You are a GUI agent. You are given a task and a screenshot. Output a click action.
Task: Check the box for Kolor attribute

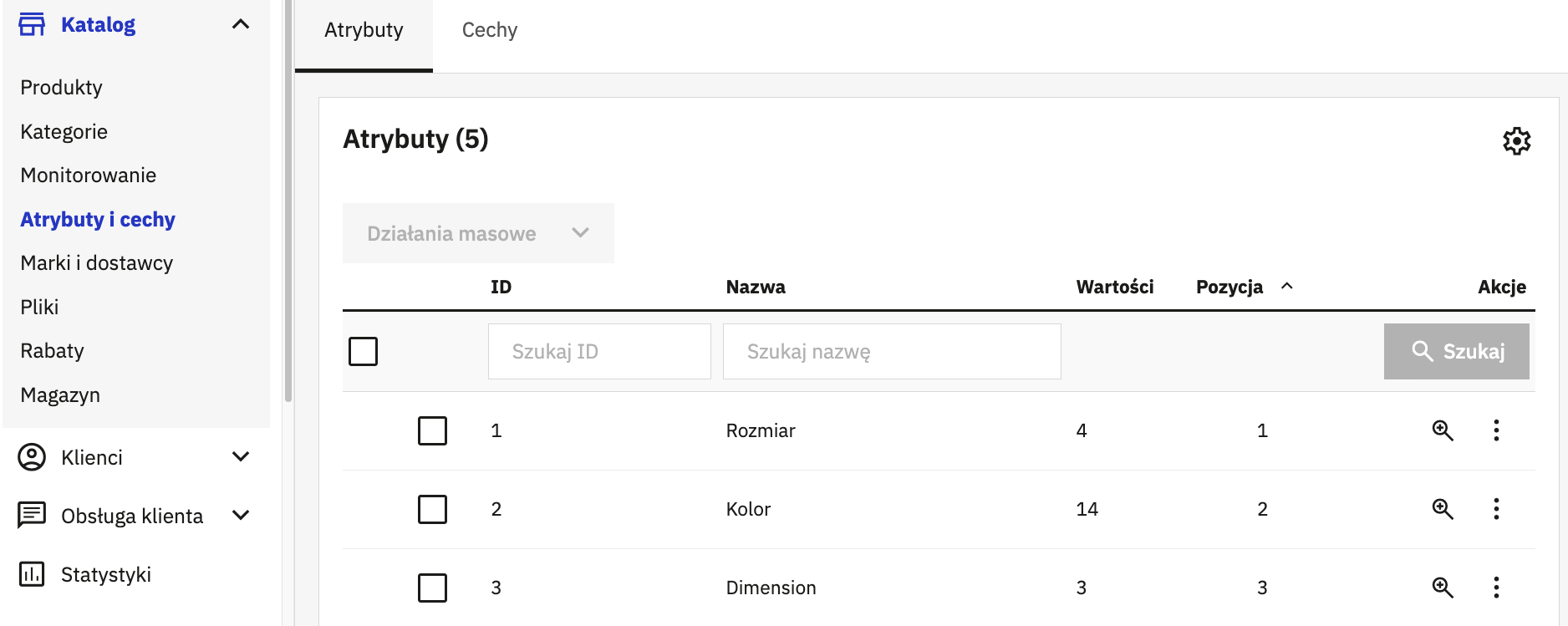click(x=432, y=509)
